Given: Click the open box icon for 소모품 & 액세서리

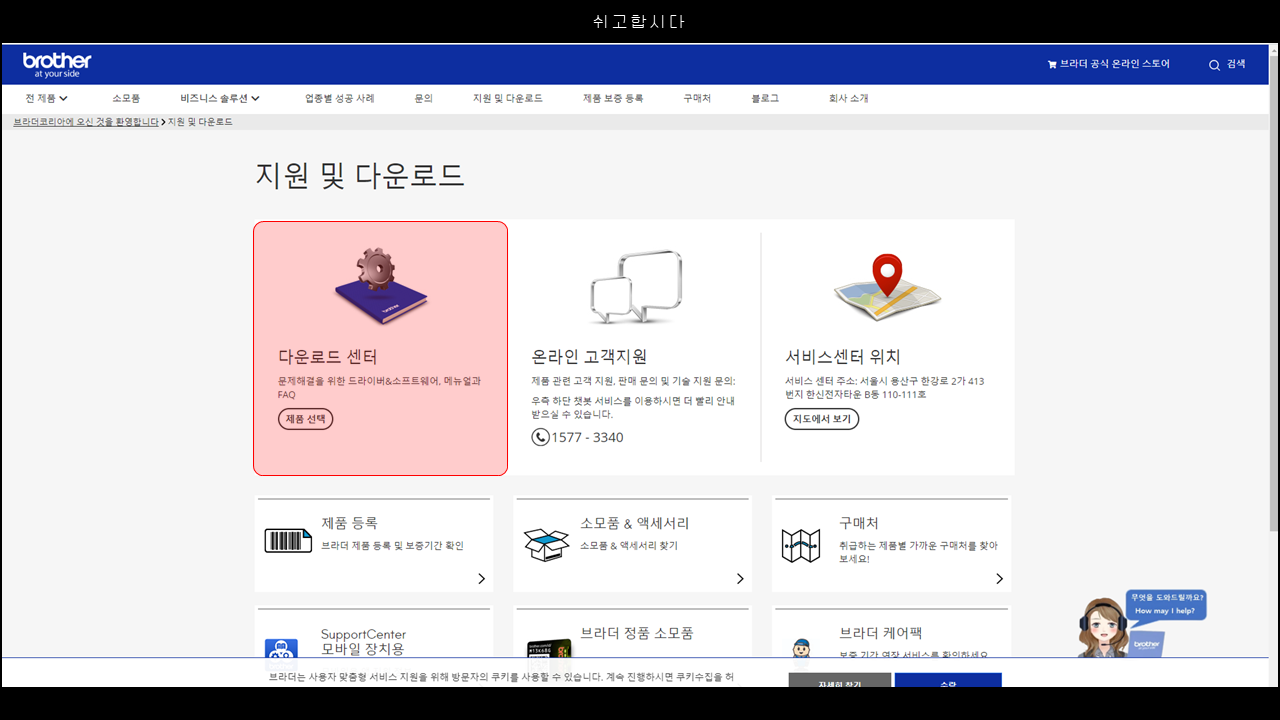Looking at the screenshot, I should point(546,544).
